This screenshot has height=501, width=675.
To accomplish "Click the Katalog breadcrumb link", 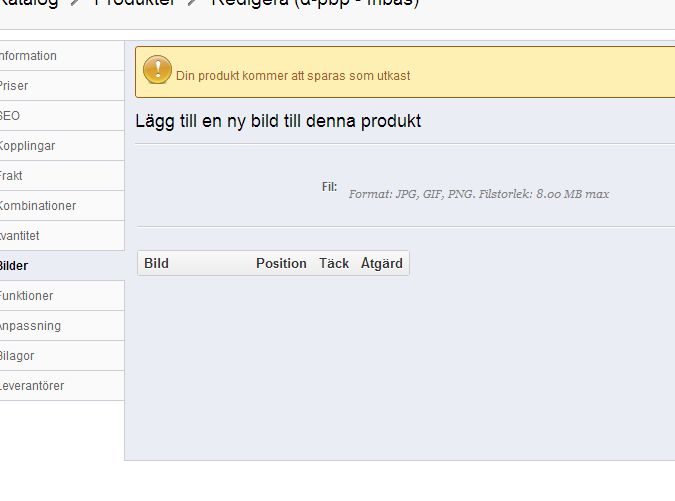I will (x=29, y=3).
